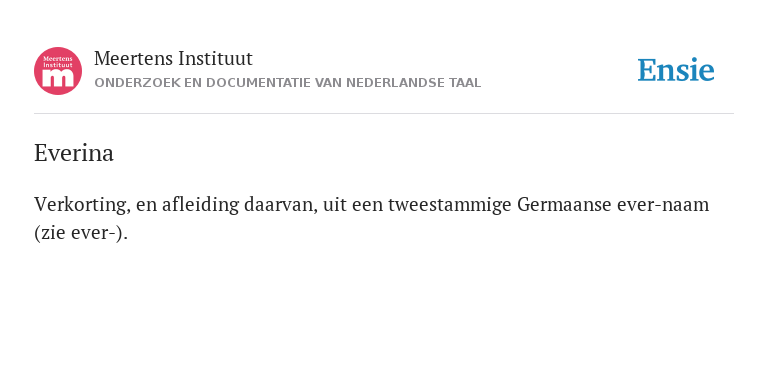Click the round pink Meertens Instituut logo
This screenshot has width=768, height=384.
(58, 71)
